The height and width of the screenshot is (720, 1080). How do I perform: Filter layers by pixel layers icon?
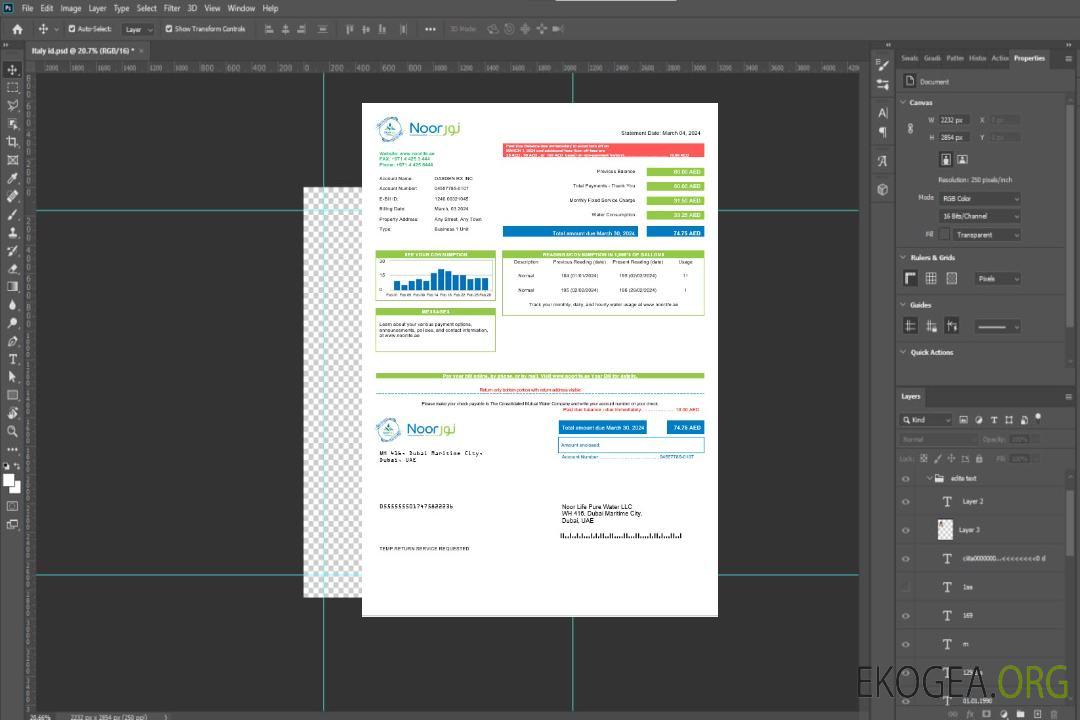point(964,420)
